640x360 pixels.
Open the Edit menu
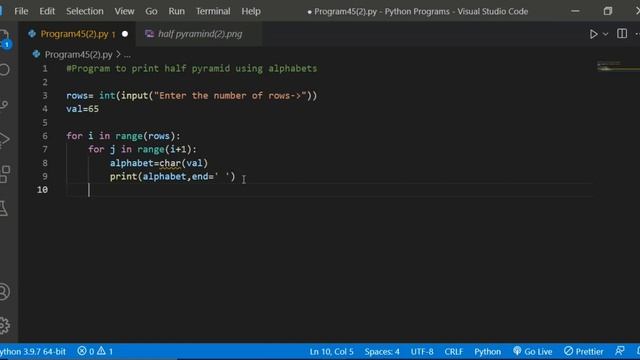(47, 11)
